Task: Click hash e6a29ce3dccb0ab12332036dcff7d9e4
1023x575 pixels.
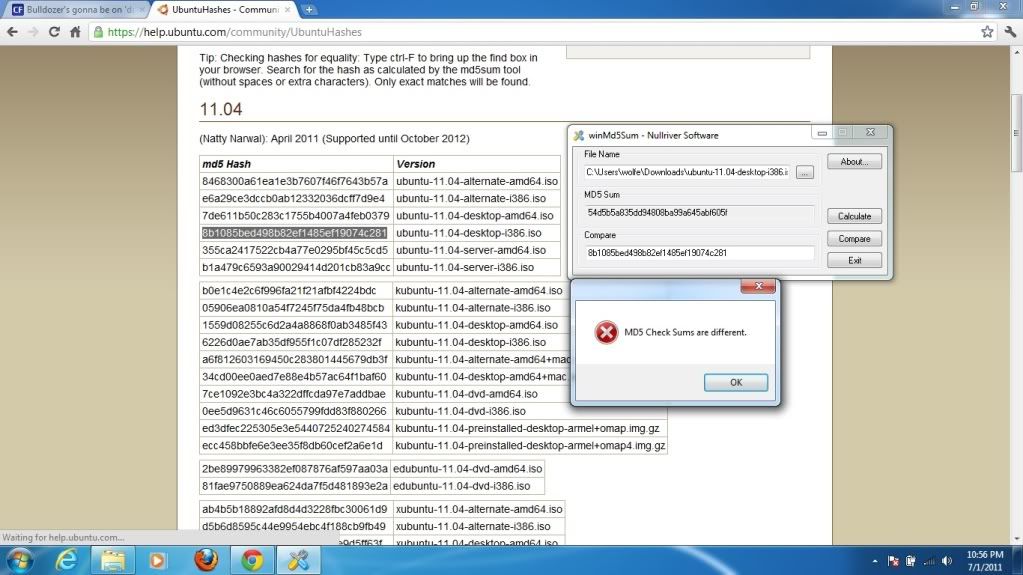Action: tap(294, 198)
